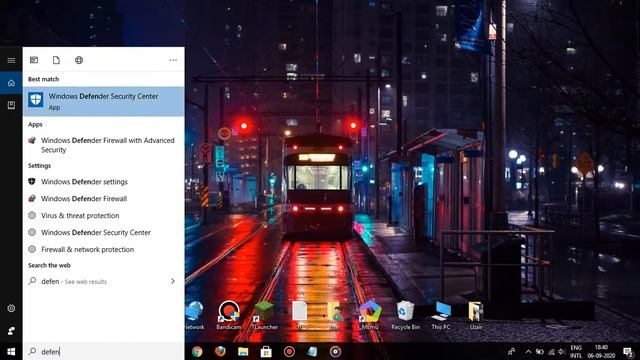The image size is (640, 360).
Task: Open Action Center notifications icon
Action: pos(629,351)
